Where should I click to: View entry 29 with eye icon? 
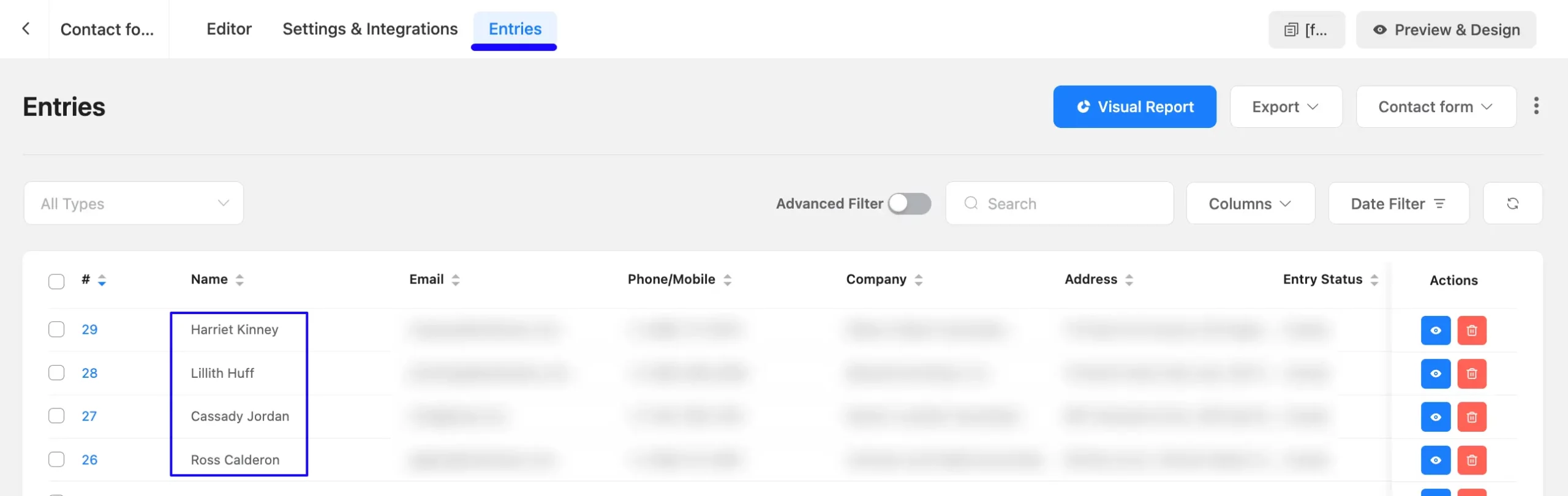pos(1435,331)
